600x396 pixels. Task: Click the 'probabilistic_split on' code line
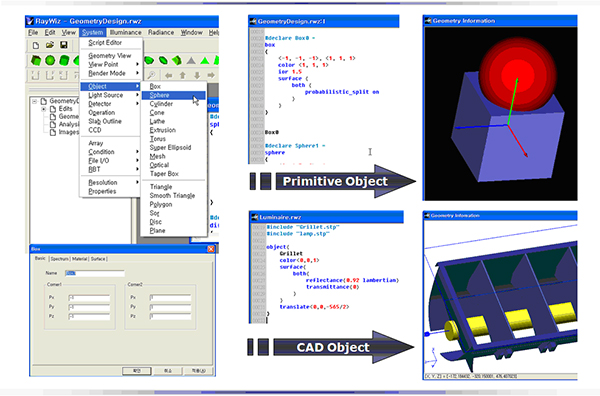(x=342, y=92)
